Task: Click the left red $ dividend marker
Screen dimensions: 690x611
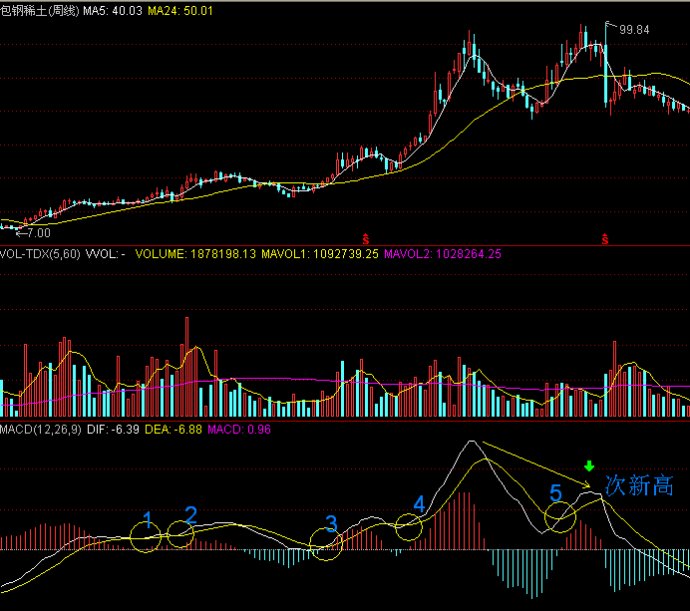Action: click(x=366, y=239)
